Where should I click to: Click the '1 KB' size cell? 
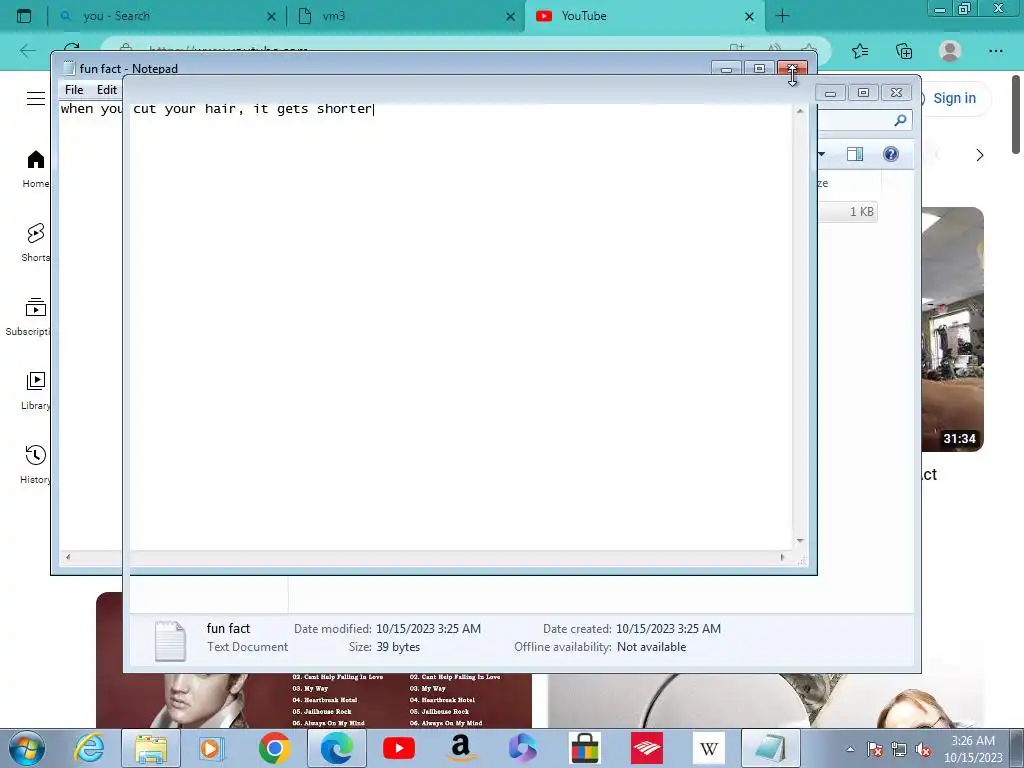tap(861, 212)
